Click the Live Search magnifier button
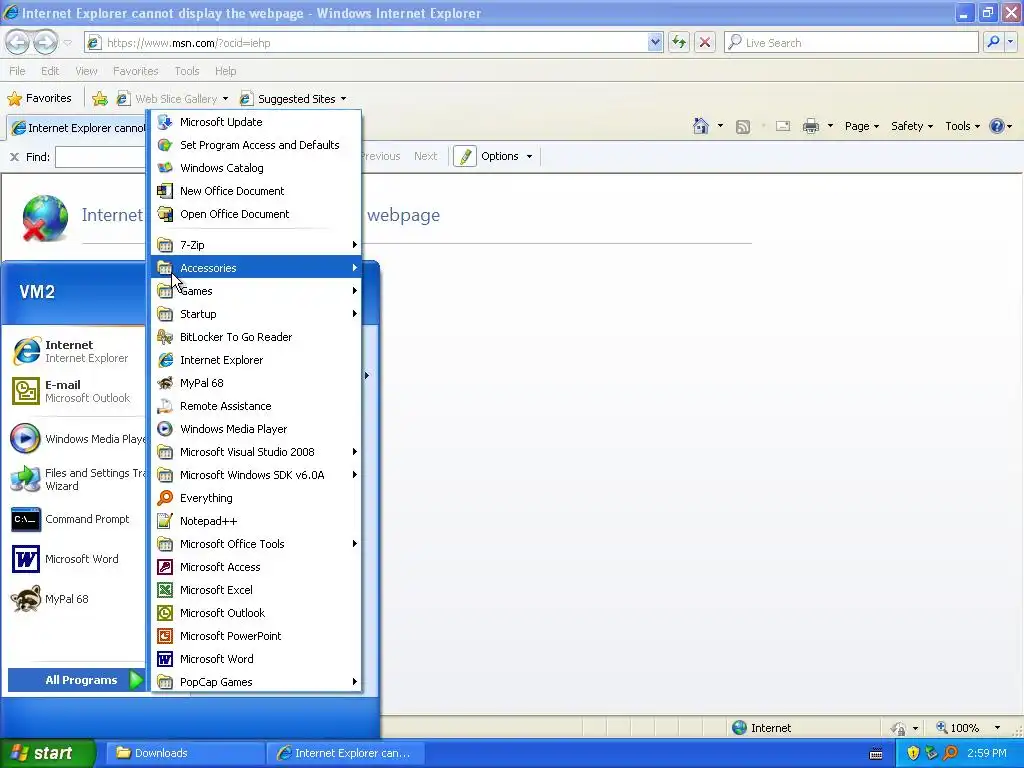Image resolution: width=1024 pixels, height=768 pixels. coord(993,42)
